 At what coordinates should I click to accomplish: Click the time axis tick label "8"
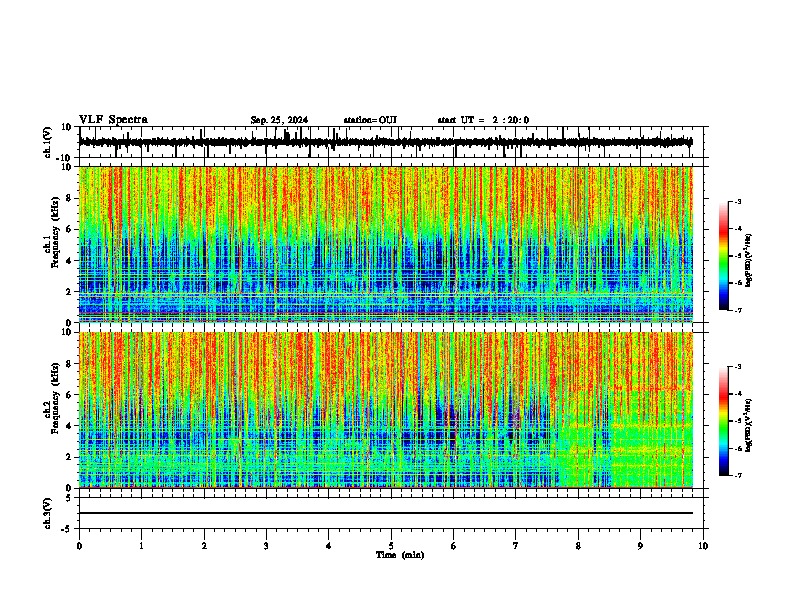point(578,546)
